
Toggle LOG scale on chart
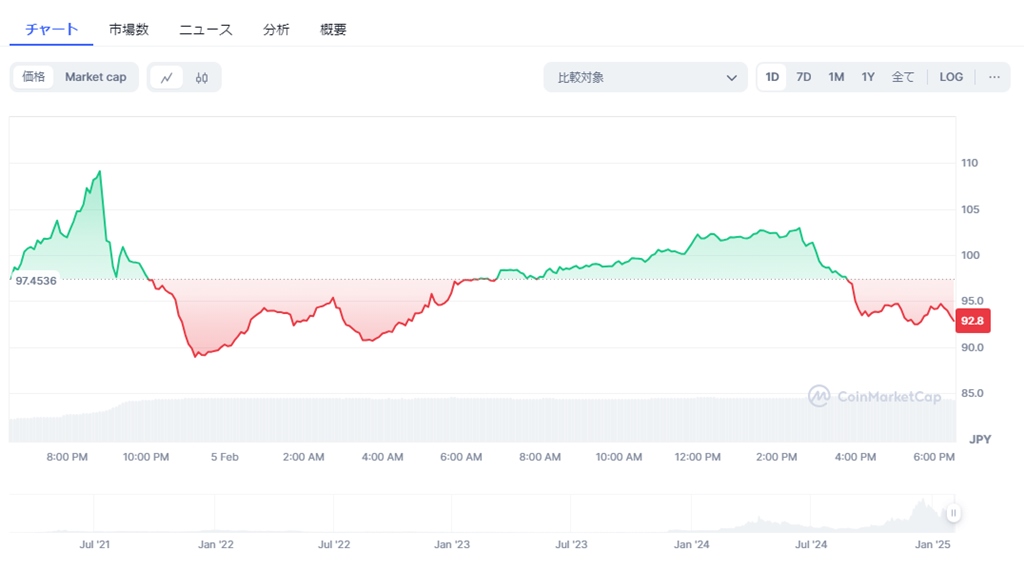tap(951, 77)
